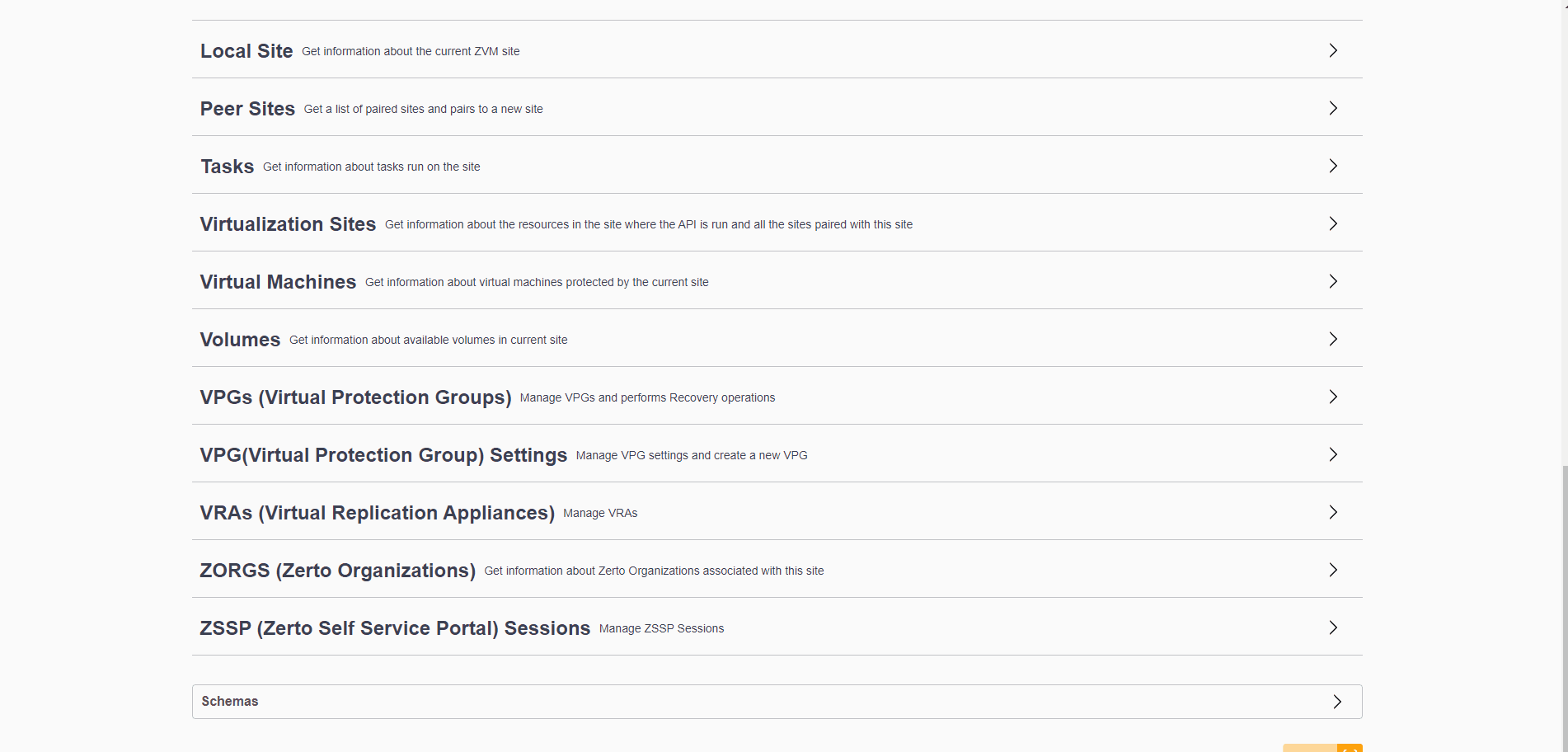Expand the Schemas panel arrow
This screenshot has height=752, width=1568.
point(1337,702)
